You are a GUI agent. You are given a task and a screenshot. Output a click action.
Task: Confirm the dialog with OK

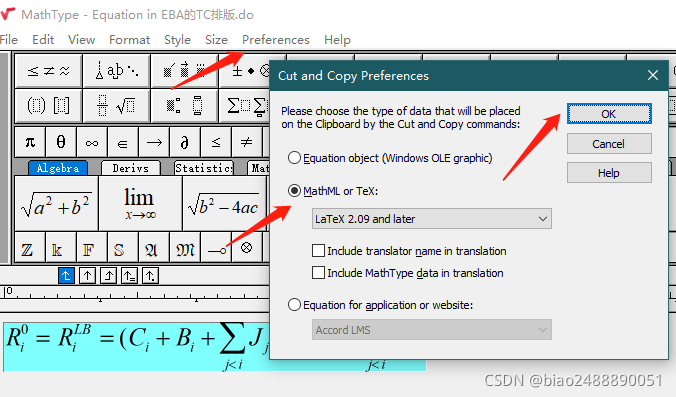tap(609, 114)
